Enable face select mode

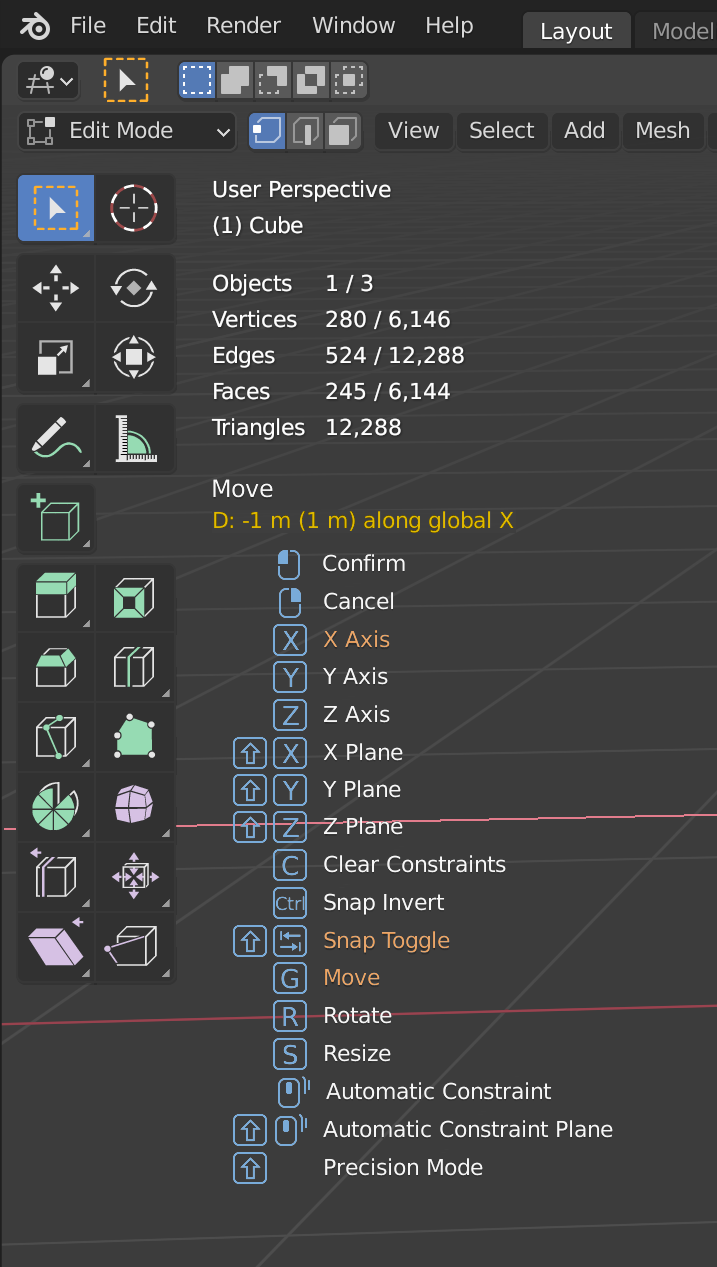pos(343,131)
